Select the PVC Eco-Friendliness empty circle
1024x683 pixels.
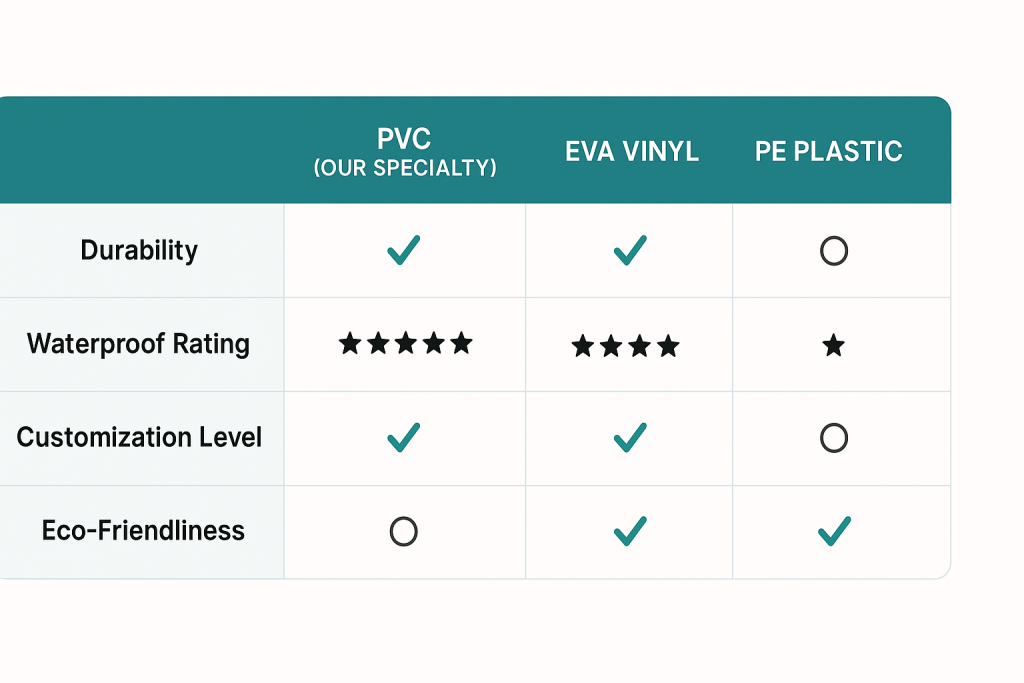tap(403, 532)
